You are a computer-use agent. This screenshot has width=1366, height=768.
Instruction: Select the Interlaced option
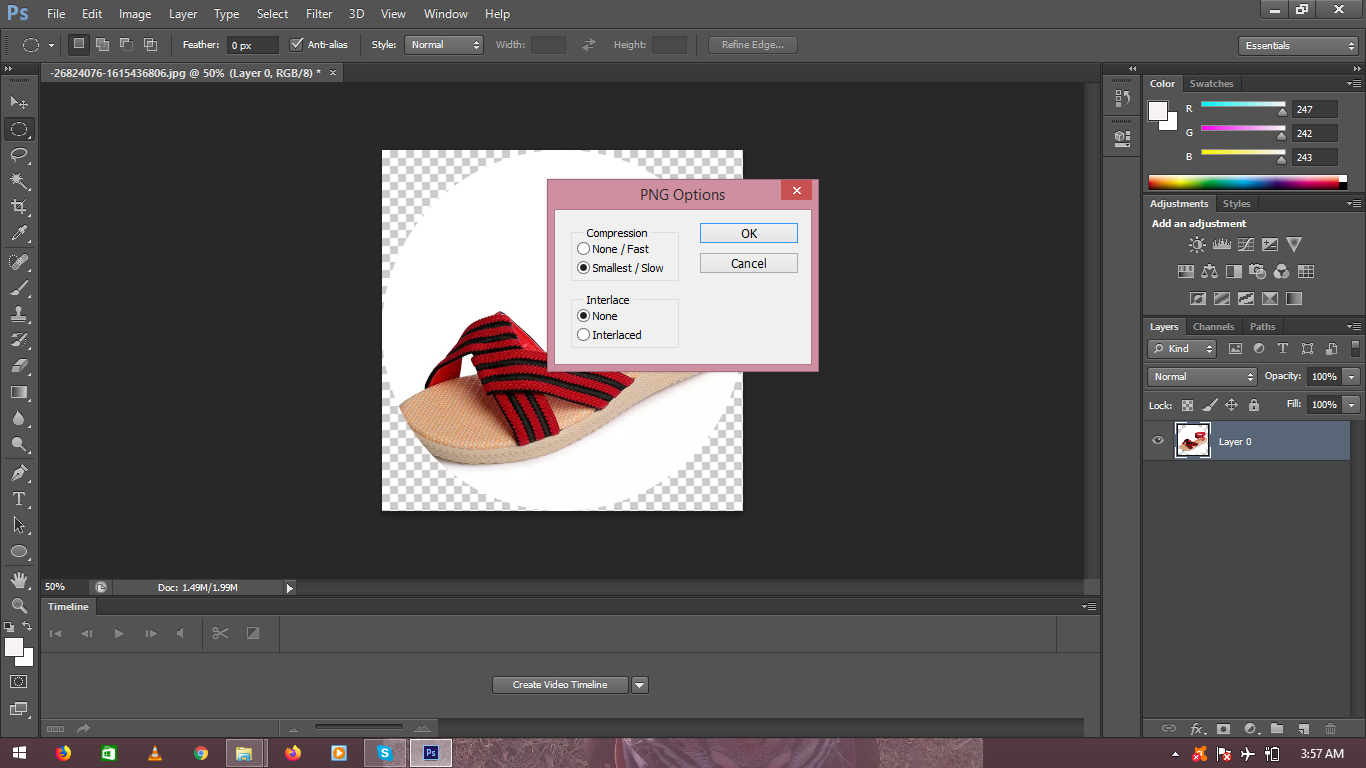[609, 335]
